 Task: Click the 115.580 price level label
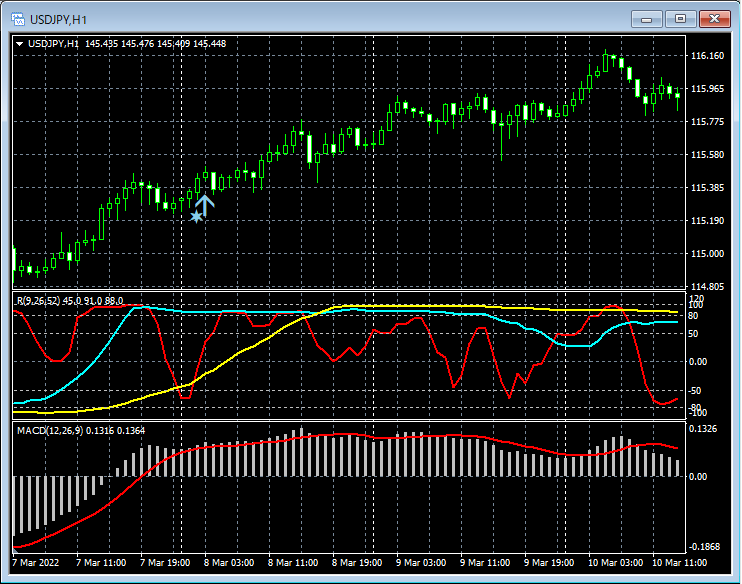[x=707, y=155]
